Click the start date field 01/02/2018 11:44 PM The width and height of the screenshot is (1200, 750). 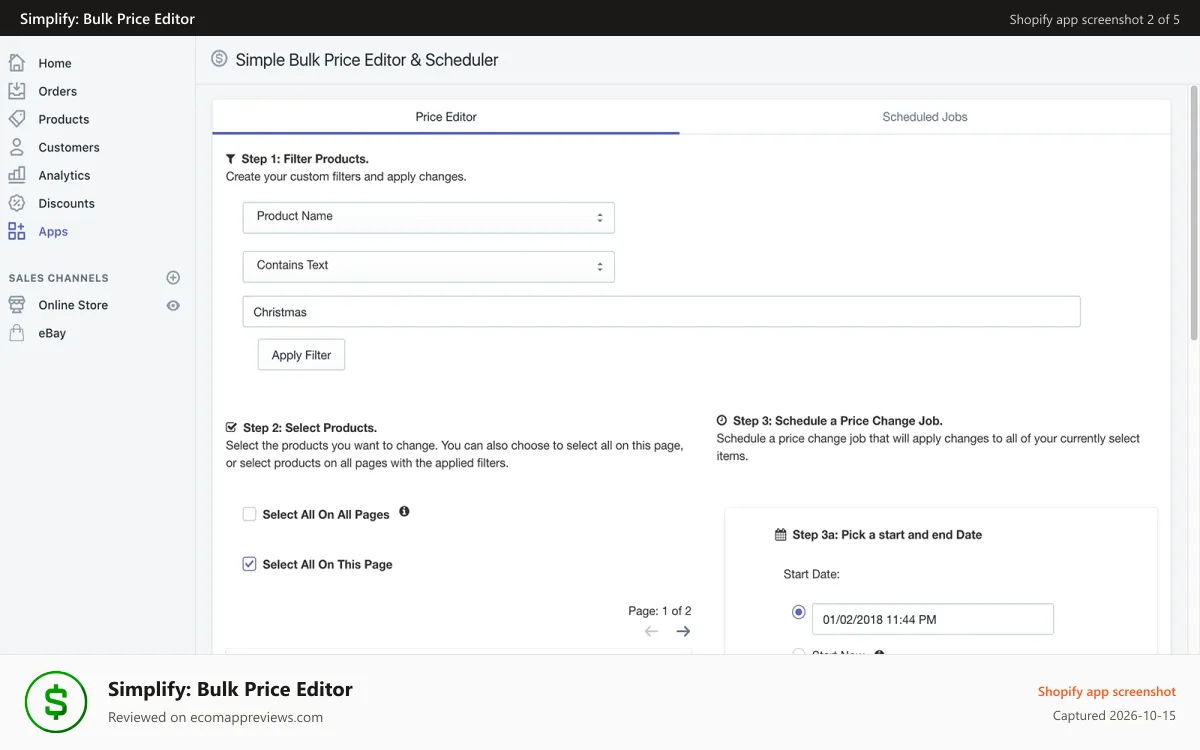(932, 619)
